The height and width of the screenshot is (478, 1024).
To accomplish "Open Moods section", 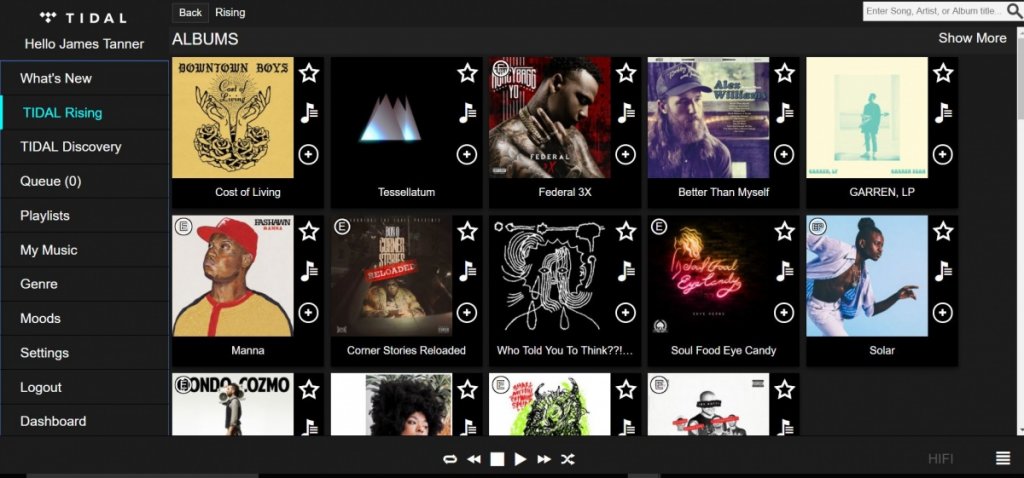I will tap(85, 319).
